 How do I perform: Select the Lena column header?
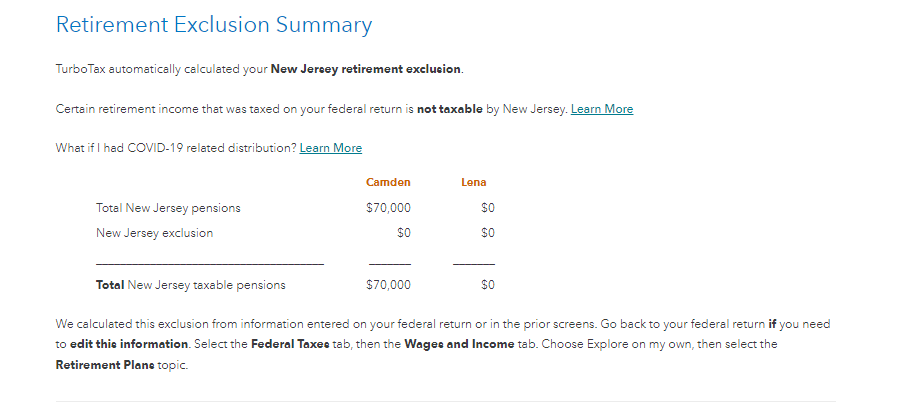click(474, 182)
